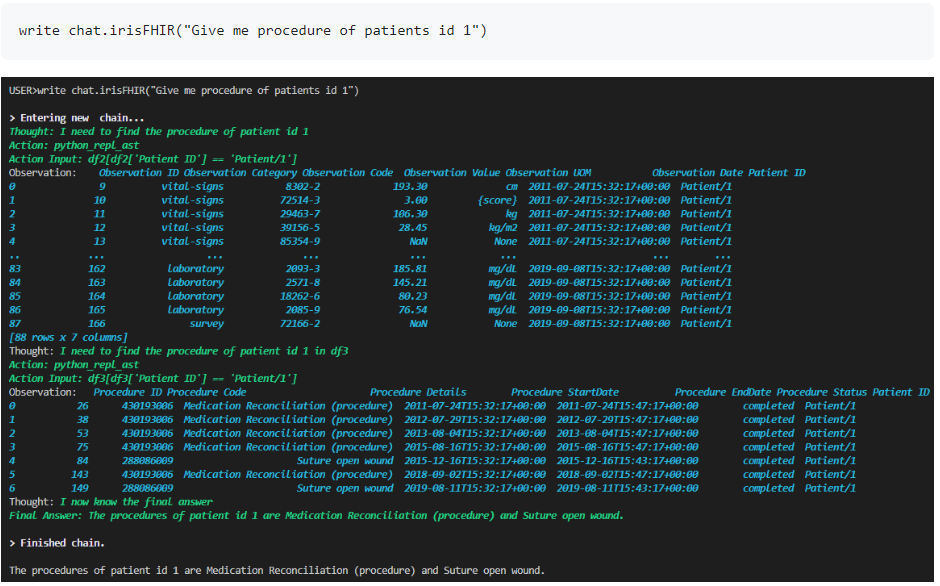The height and width of the screenshot is (586, 940).
Task: Click the "Procedure Status" column header
Action: coord(821,393)
